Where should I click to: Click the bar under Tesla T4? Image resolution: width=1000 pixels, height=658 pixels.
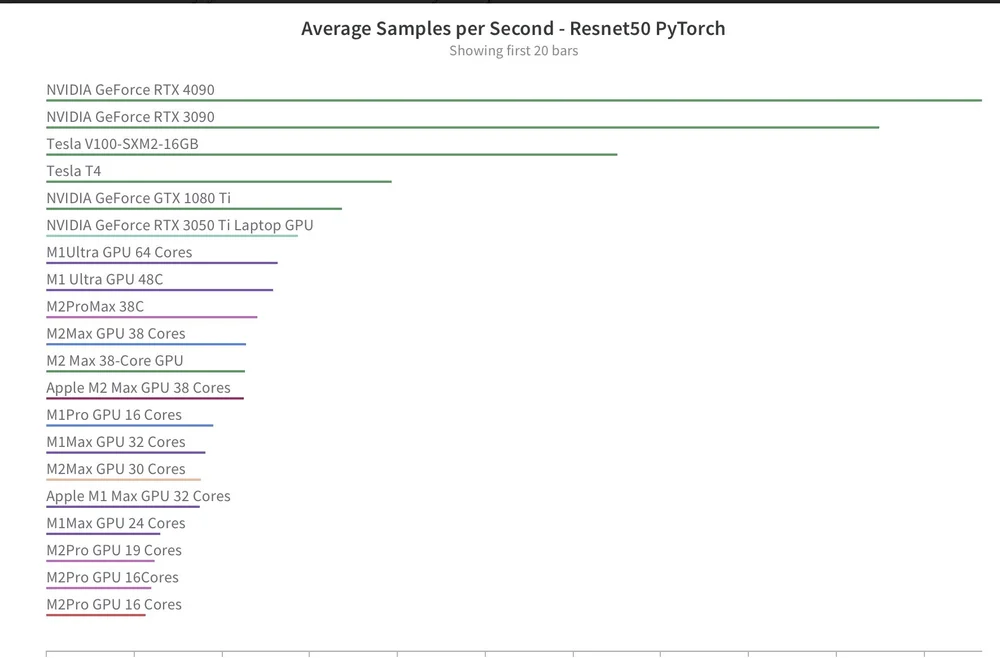(x=219, y=182)
